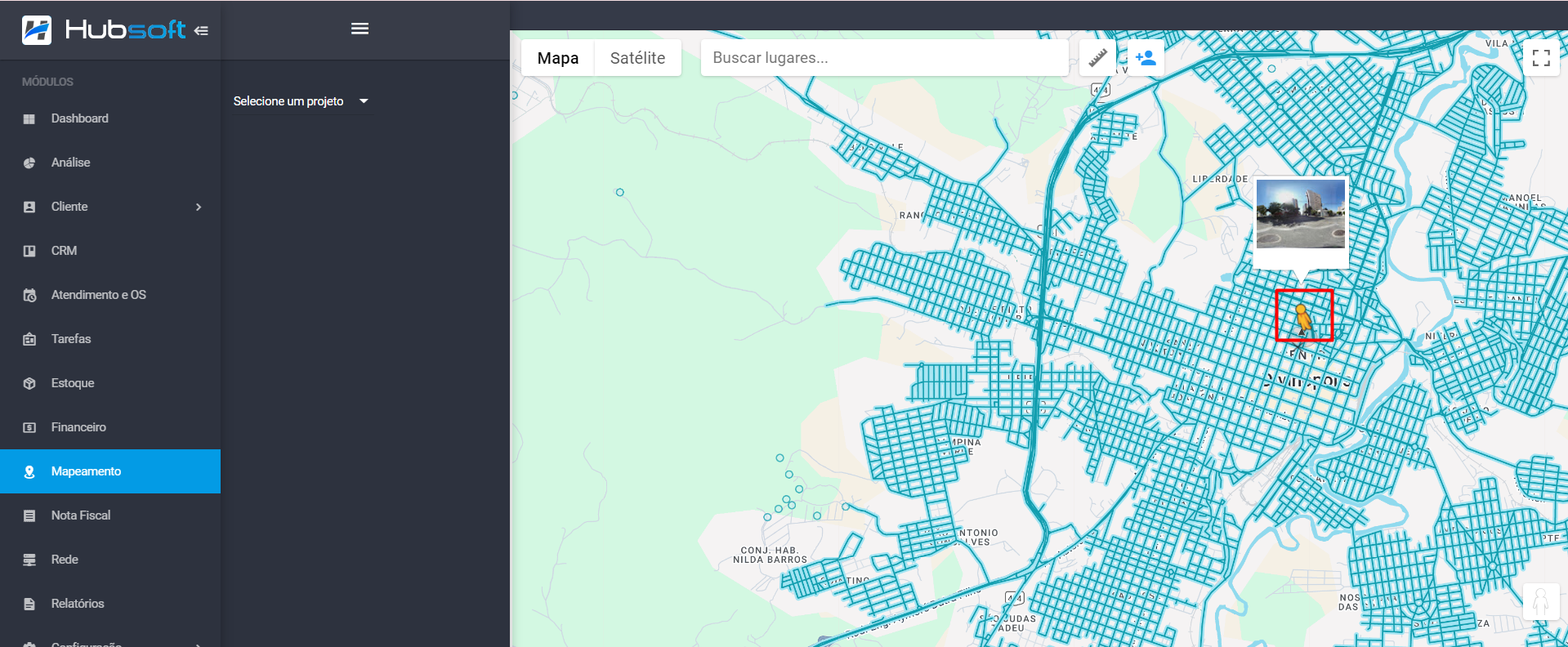Open the Financeiro module

pos(110,427)
